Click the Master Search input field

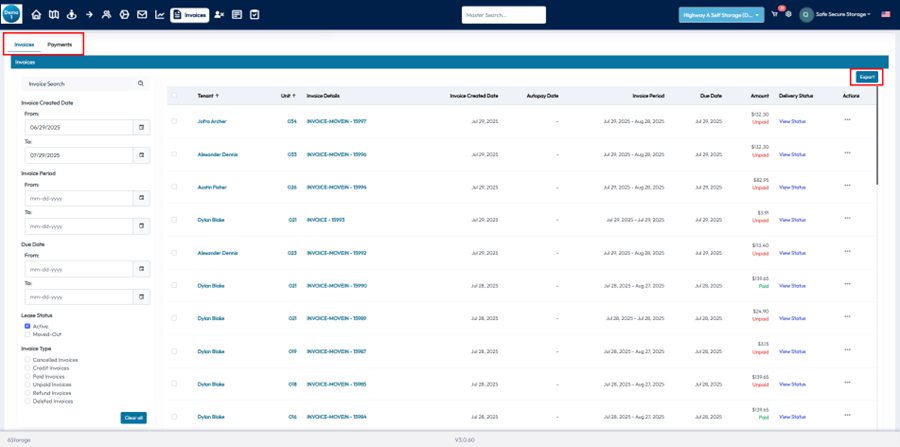503,15
